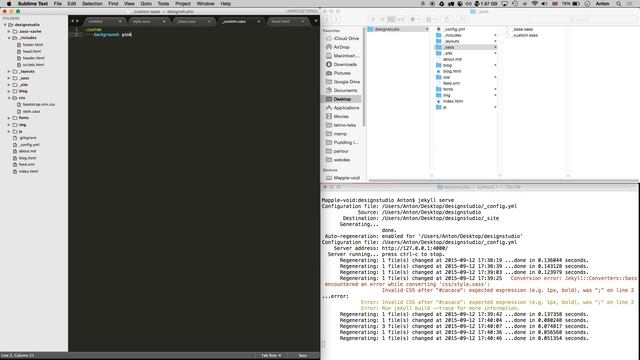The height and width of the screenshot is (360, 640).
Task: Expand the js folder in Sublime sidebar
Action: 9,131
